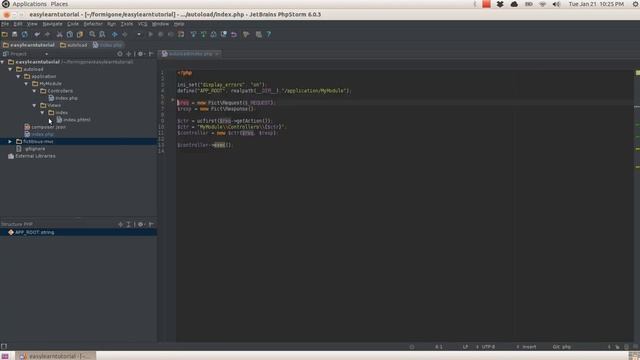Click the Insert mode status entry
The image size is (640, 360).
(529, 347)
